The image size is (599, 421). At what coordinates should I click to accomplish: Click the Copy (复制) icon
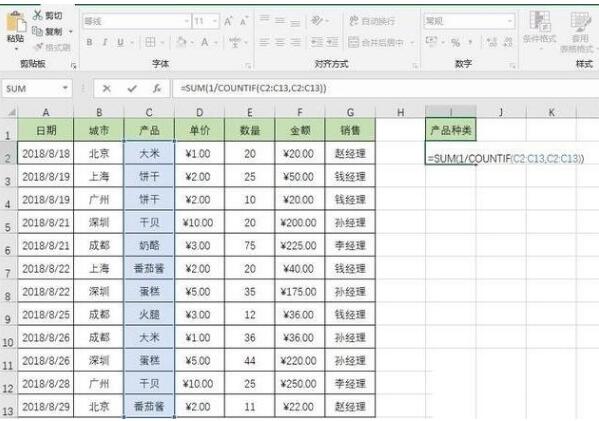click(37, 31)
